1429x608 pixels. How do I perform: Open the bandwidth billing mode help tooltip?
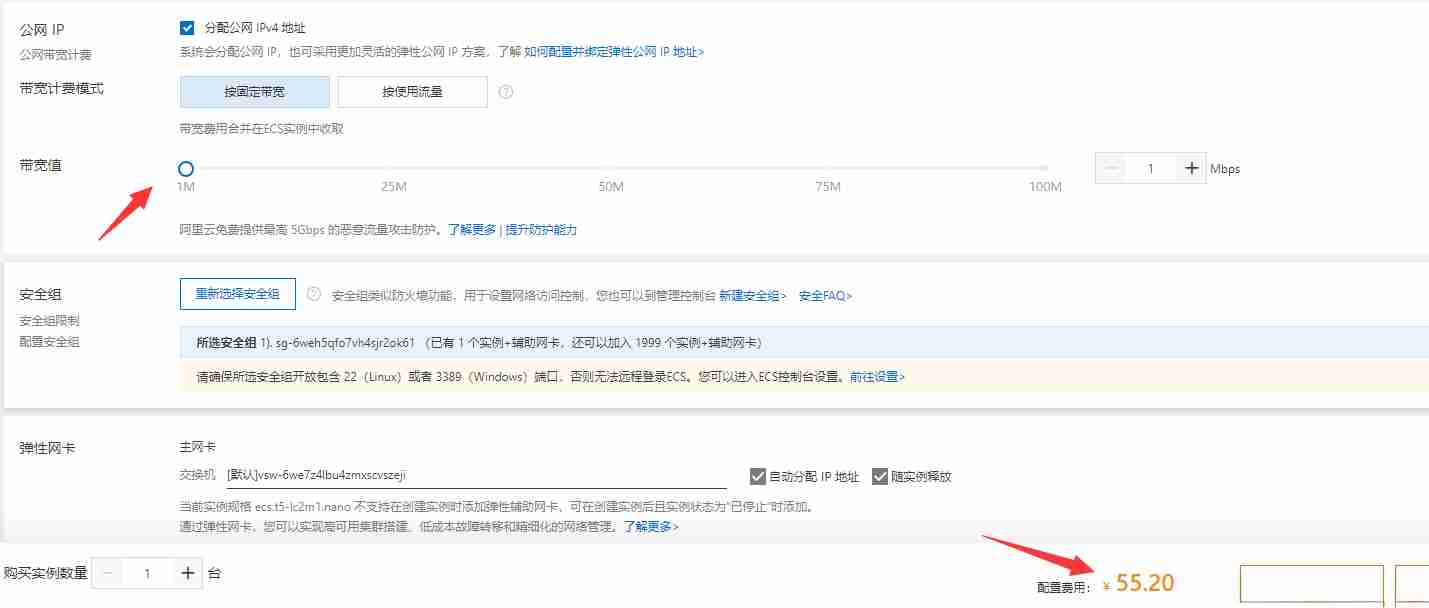point(506,92)
